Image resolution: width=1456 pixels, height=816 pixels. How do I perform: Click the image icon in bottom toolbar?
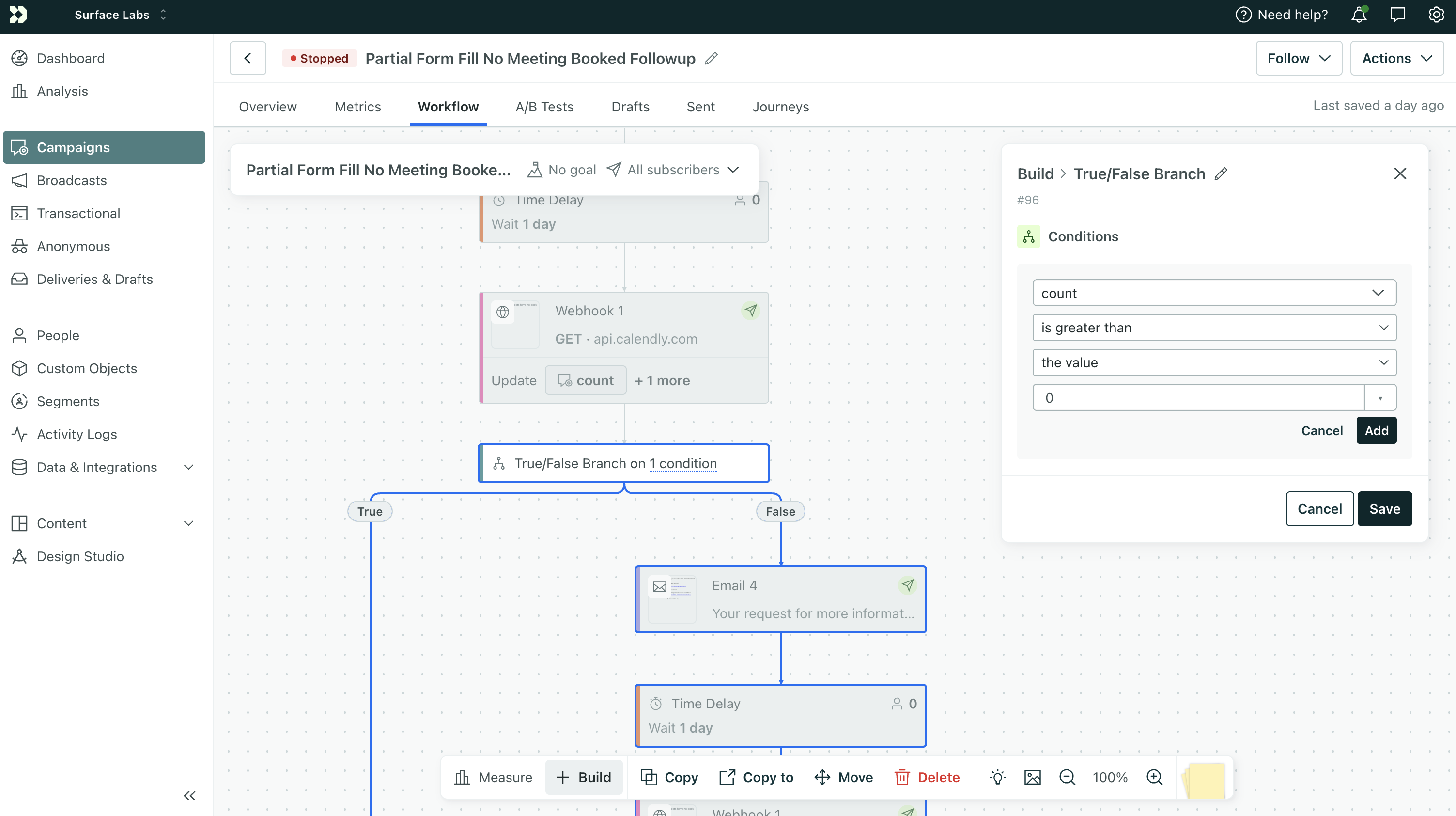[1032, 777]
